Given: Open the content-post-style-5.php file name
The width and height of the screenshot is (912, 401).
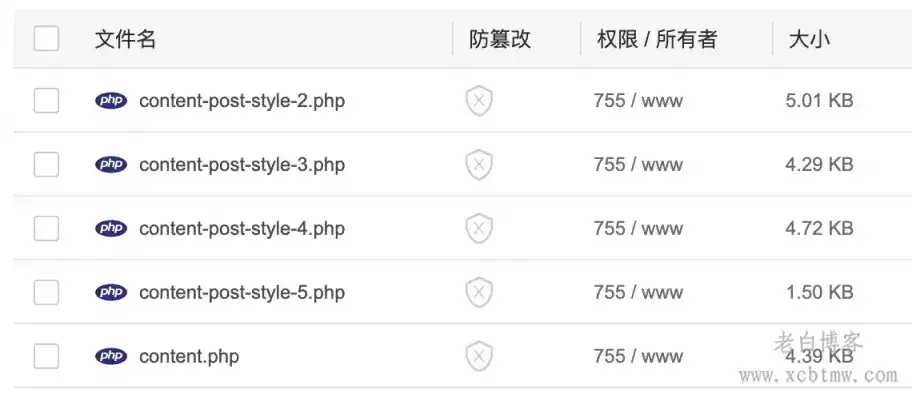Looking at the screenshot, I should tap(242, 293).
